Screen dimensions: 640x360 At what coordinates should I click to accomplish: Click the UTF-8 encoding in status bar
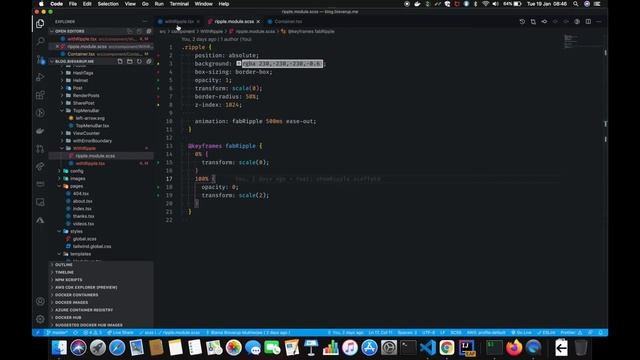coord(428,333)
